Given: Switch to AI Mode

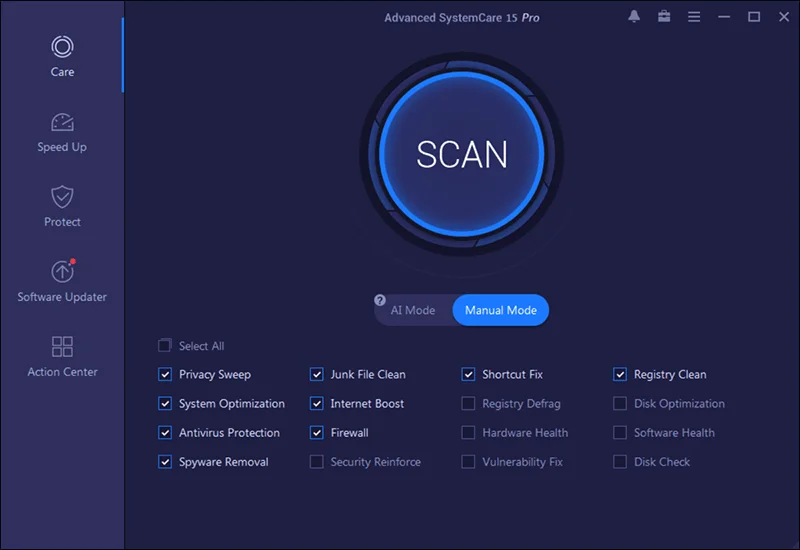Looking at the screenshot, I should click(x=413, y=310).
